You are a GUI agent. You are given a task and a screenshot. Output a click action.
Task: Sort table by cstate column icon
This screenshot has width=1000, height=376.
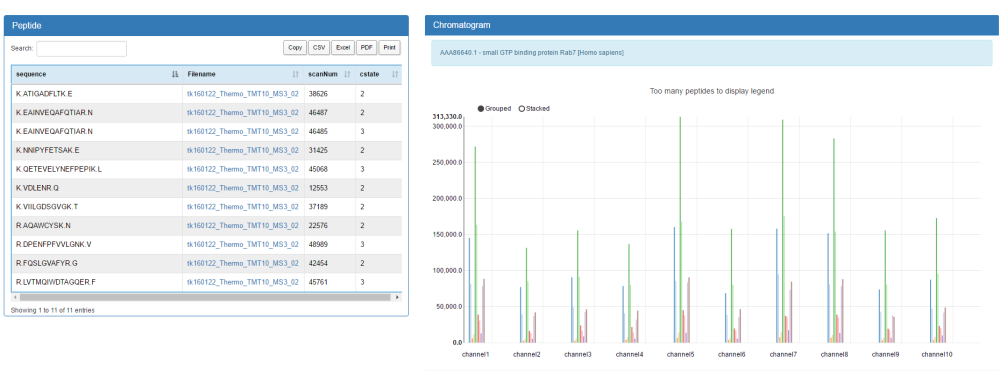click(395, 75)
